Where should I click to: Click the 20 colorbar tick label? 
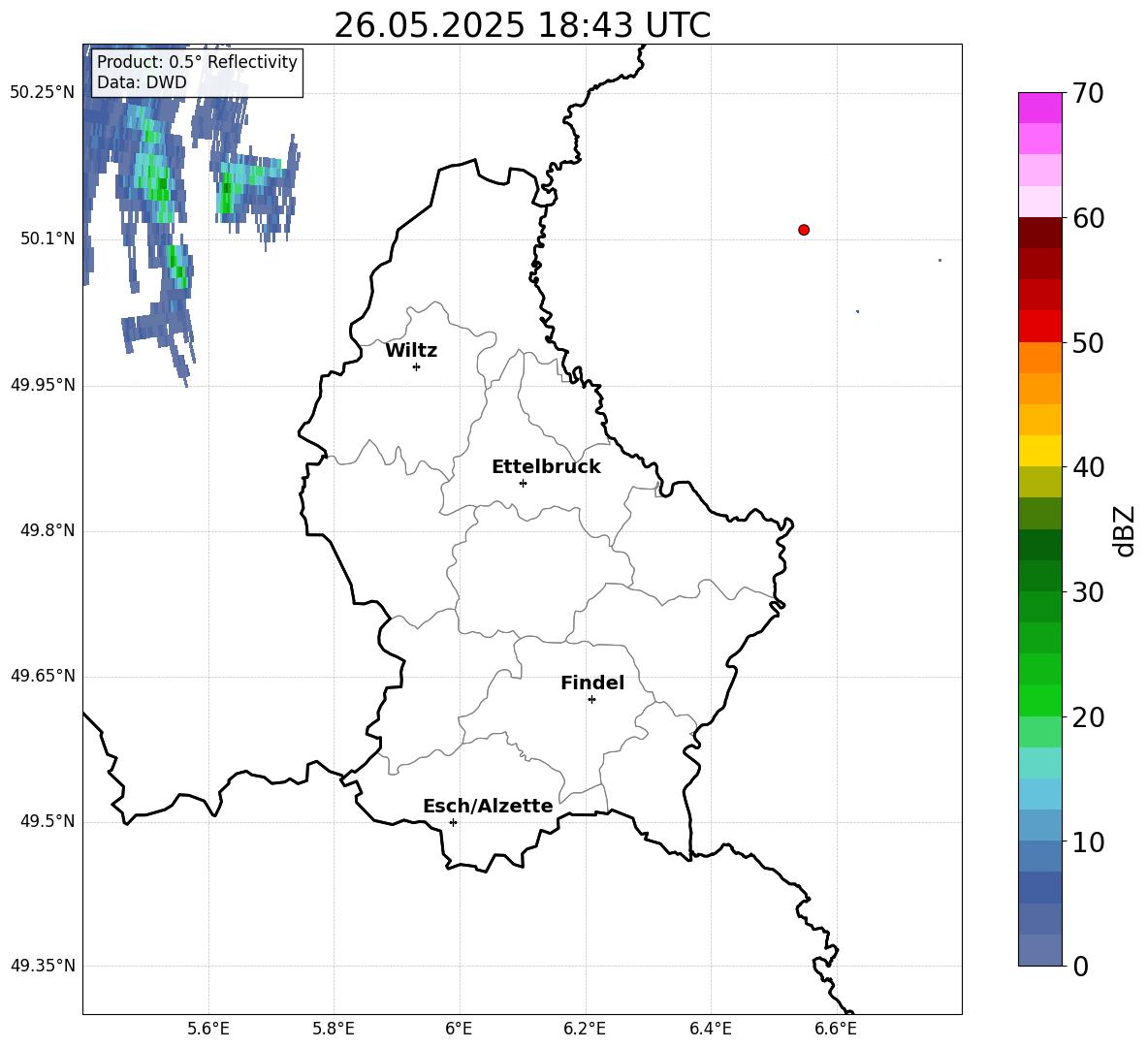tap(1088, 717)
